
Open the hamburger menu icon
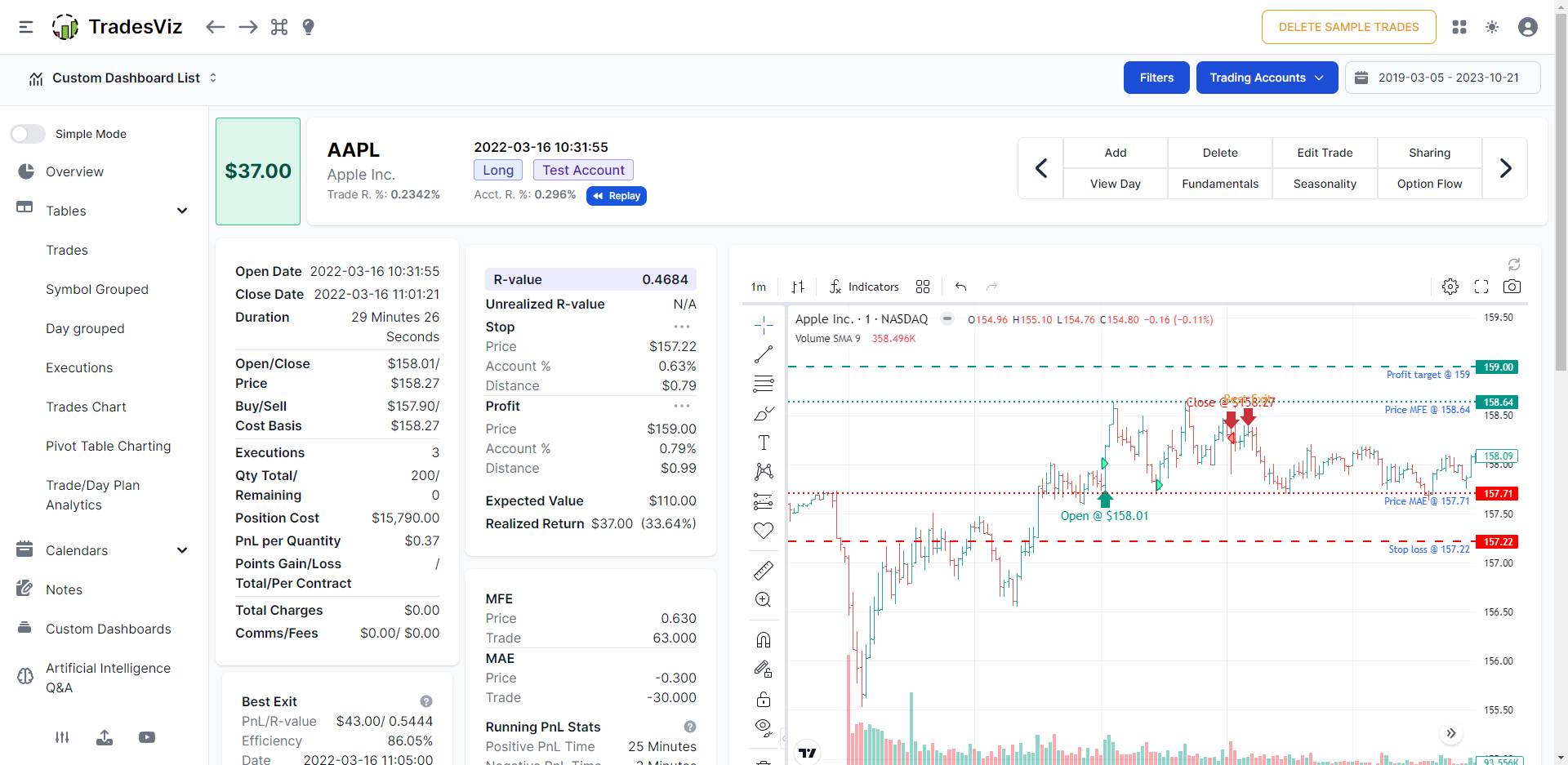click(26, 27)
